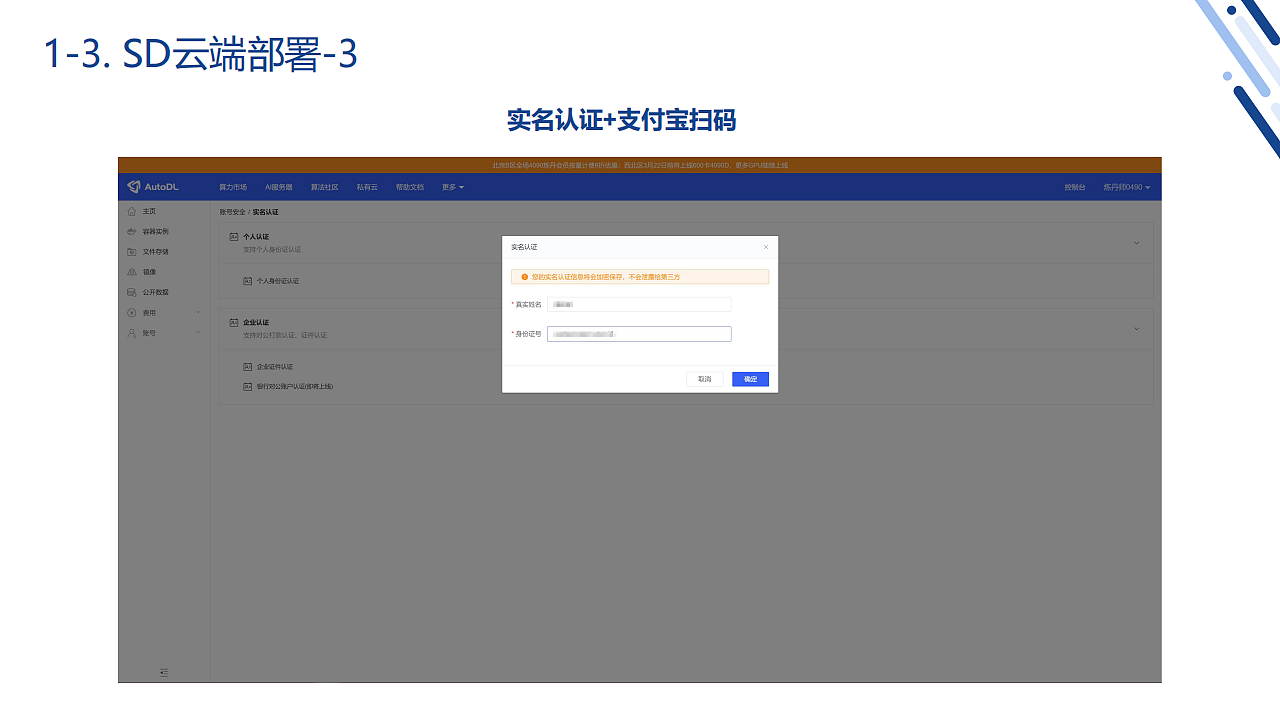Click the 企业认证 heading
The width and height of the screenshot is (1280, 720).
tap(256, 323)
